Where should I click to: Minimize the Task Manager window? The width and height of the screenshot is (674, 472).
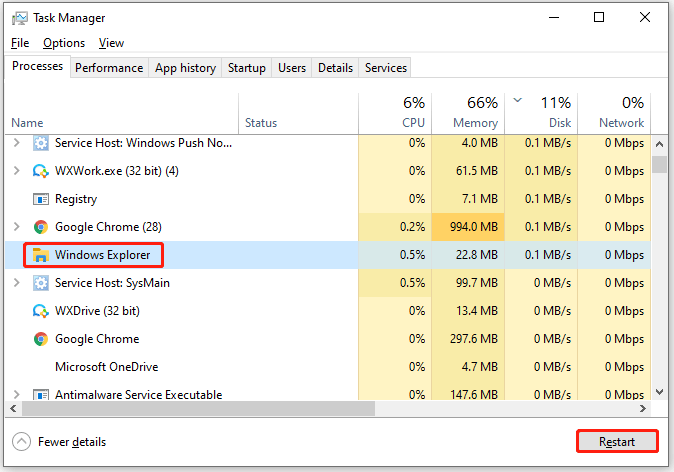[554, 17]
